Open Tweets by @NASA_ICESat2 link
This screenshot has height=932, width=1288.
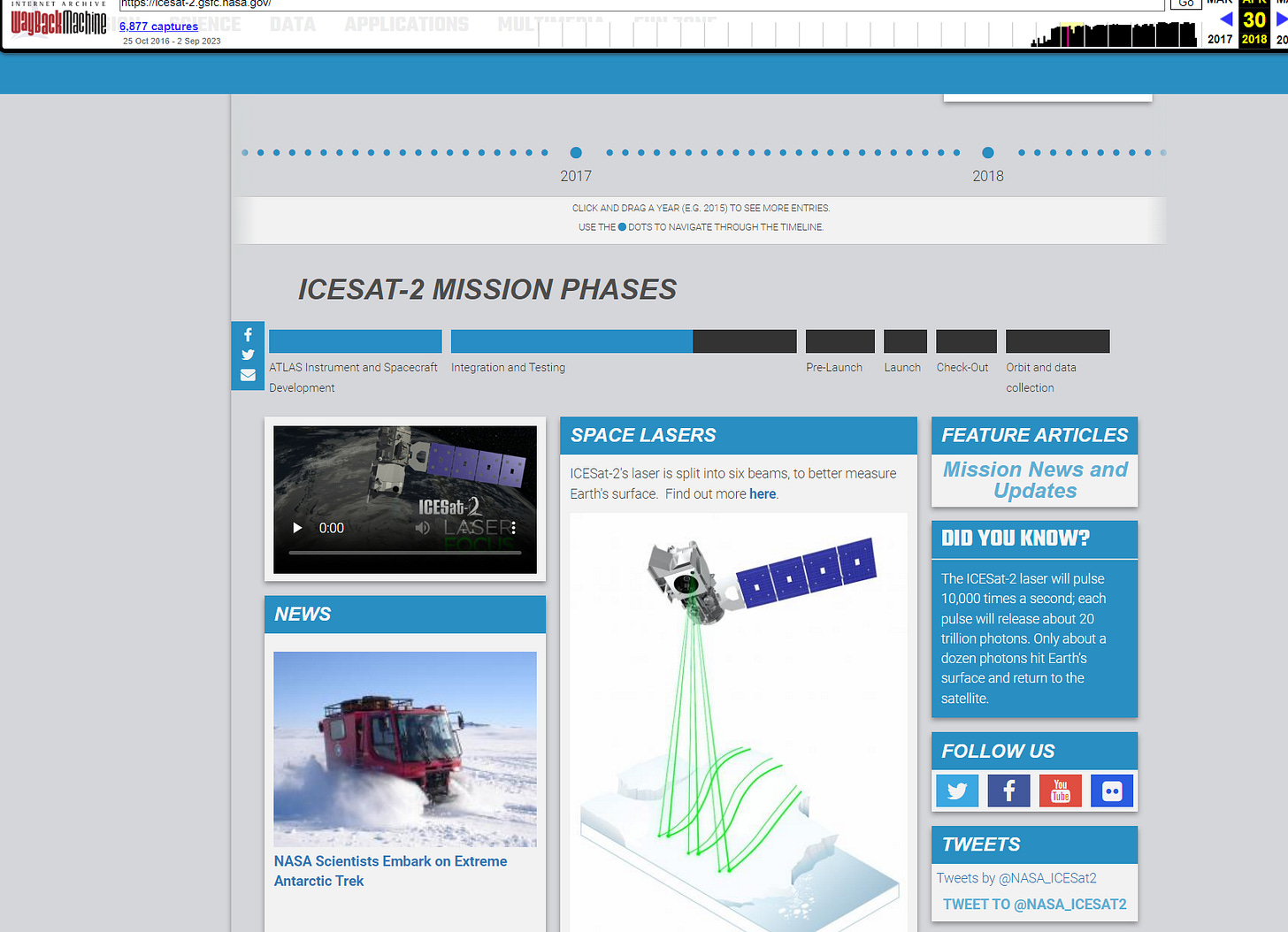tap(1016, 878)
